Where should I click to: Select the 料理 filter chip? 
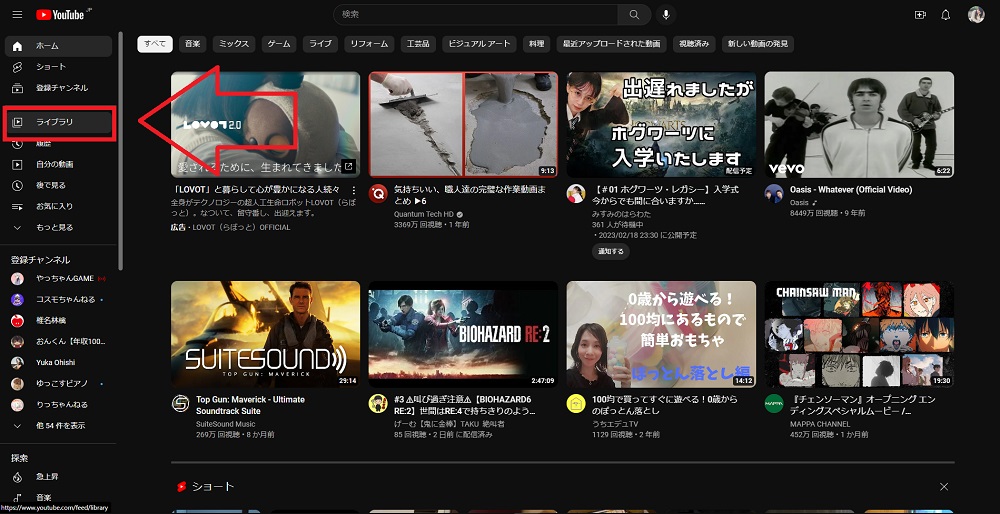pos(536,44)
